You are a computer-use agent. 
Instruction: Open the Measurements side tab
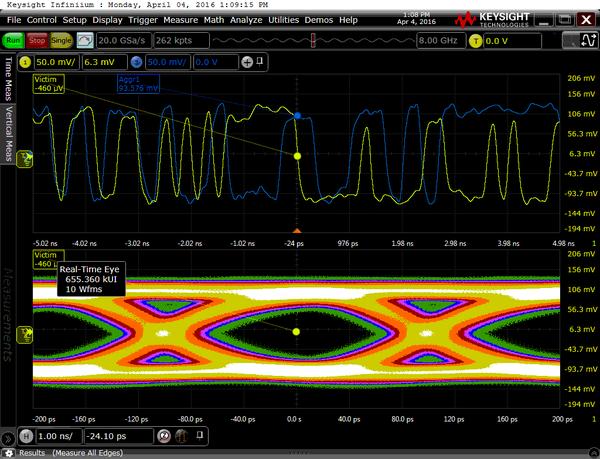pyautogui.click(x=8, y=314)
